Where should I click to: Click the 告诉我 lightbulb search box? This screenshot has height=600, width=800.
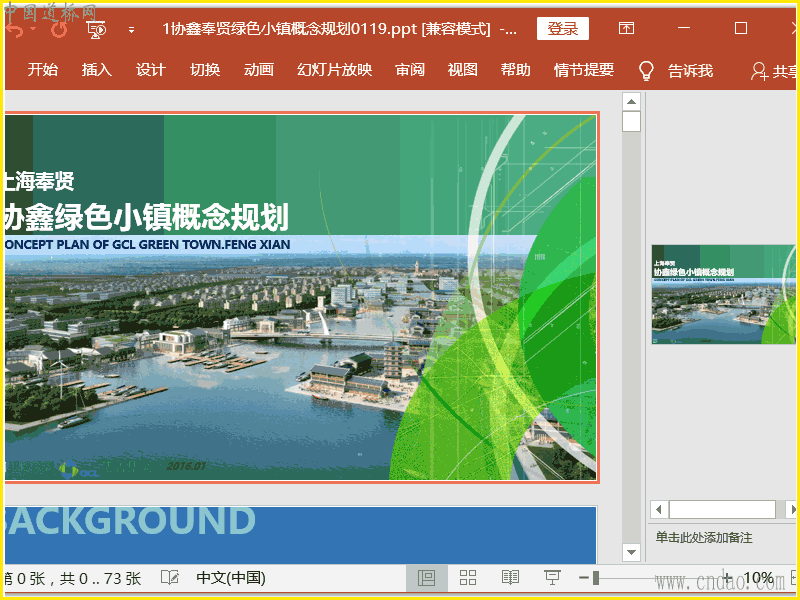[678, 70]
